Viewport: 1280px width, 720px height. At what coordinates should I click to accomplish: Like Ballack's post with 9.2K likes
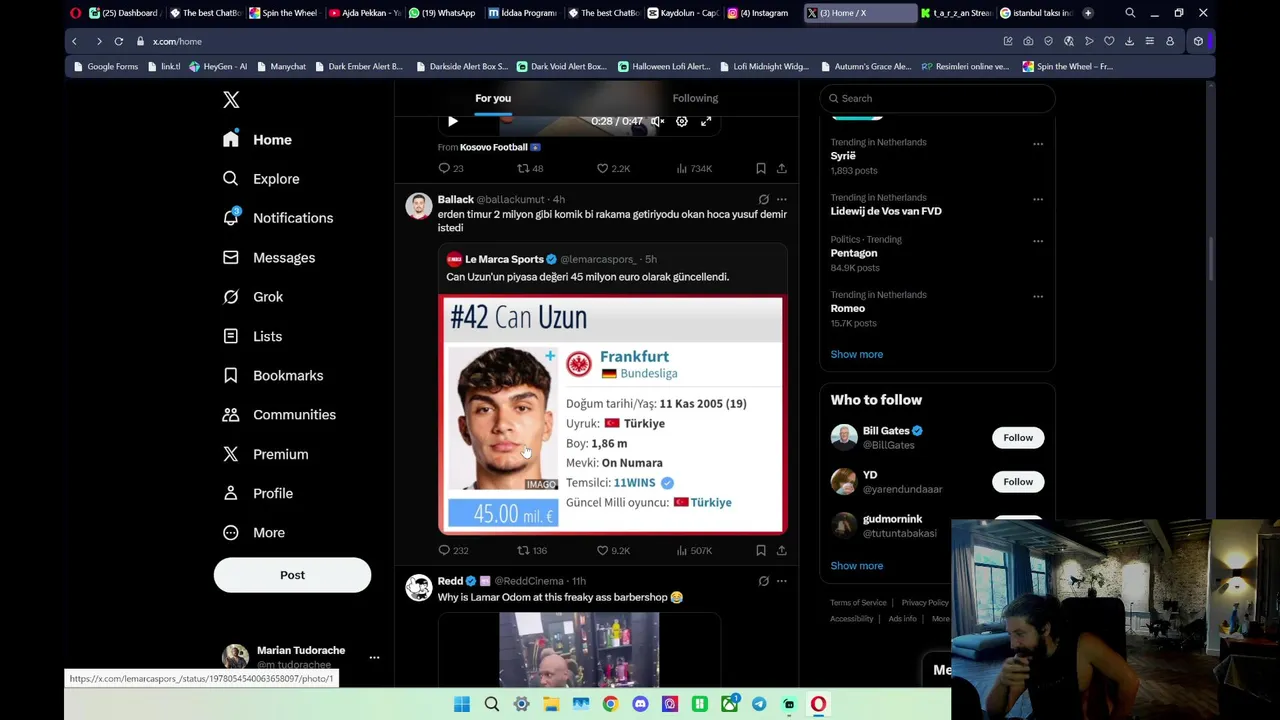pos(613,551)
